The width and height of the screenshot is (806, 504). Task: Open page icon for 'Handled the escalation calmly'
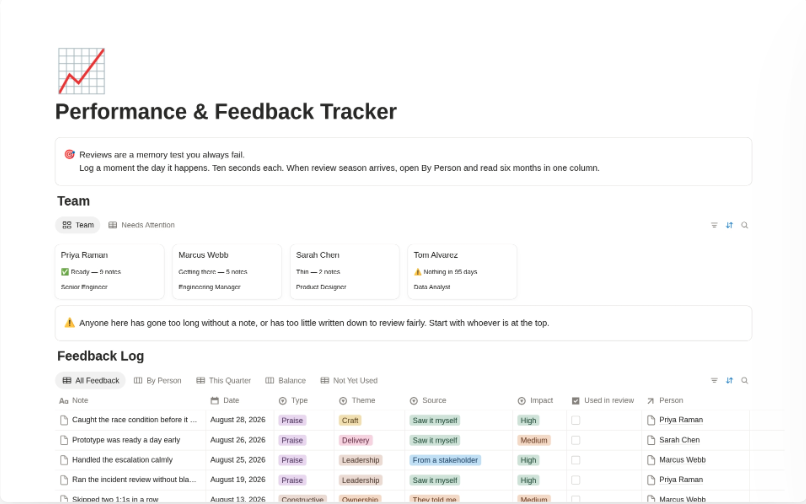[64, 460]
